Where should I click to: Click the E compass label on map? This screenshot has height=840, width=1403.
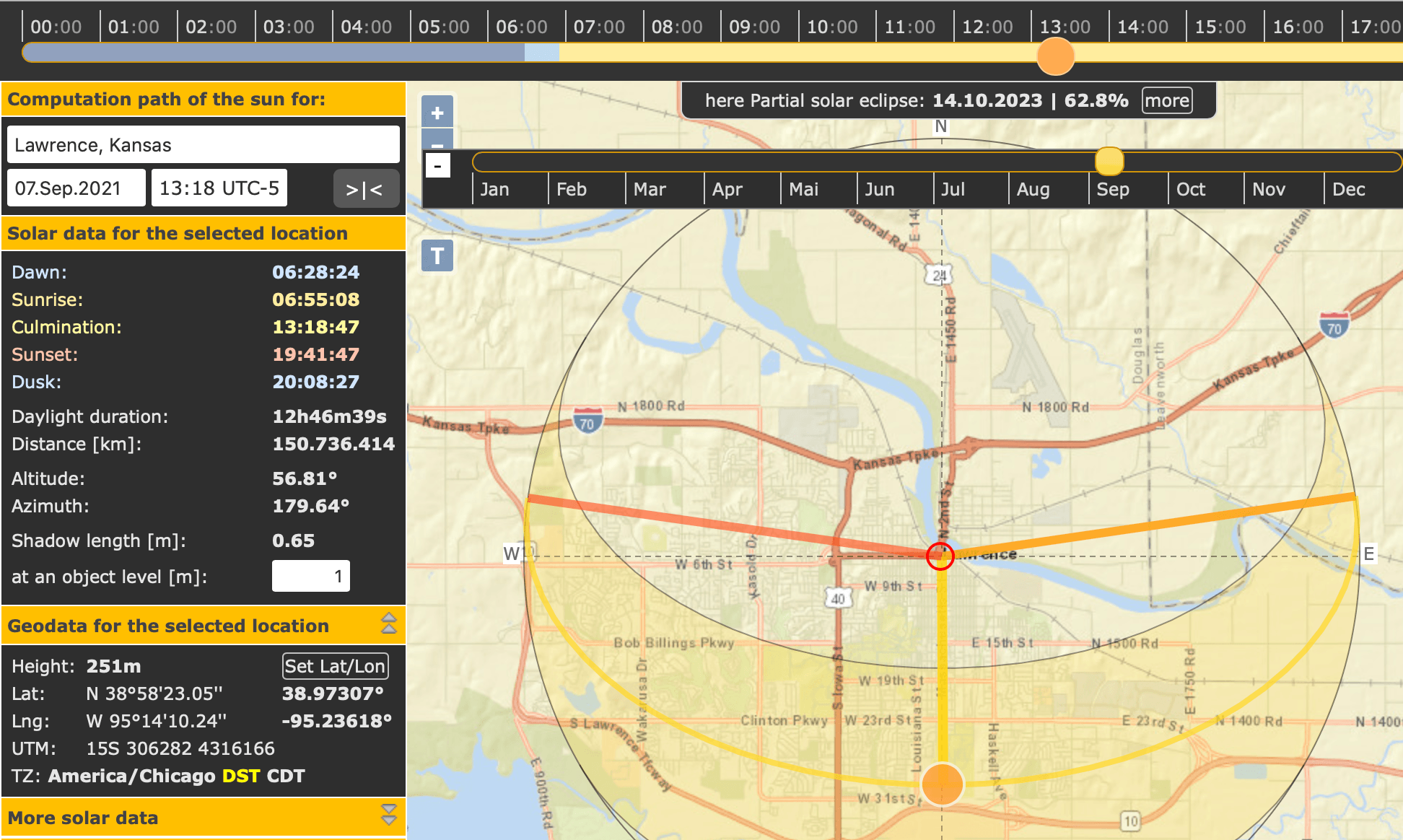pos(1368,554)
